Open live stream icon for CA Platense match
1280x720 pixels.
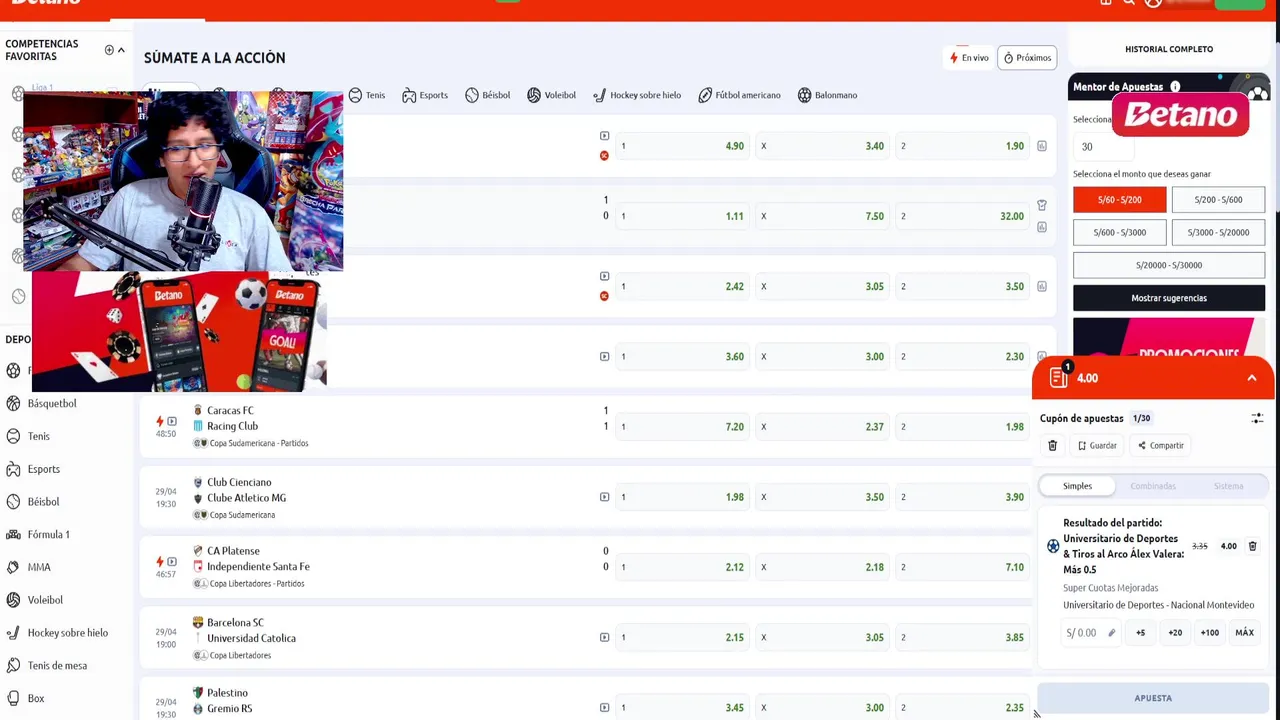(x=172, y=561)
